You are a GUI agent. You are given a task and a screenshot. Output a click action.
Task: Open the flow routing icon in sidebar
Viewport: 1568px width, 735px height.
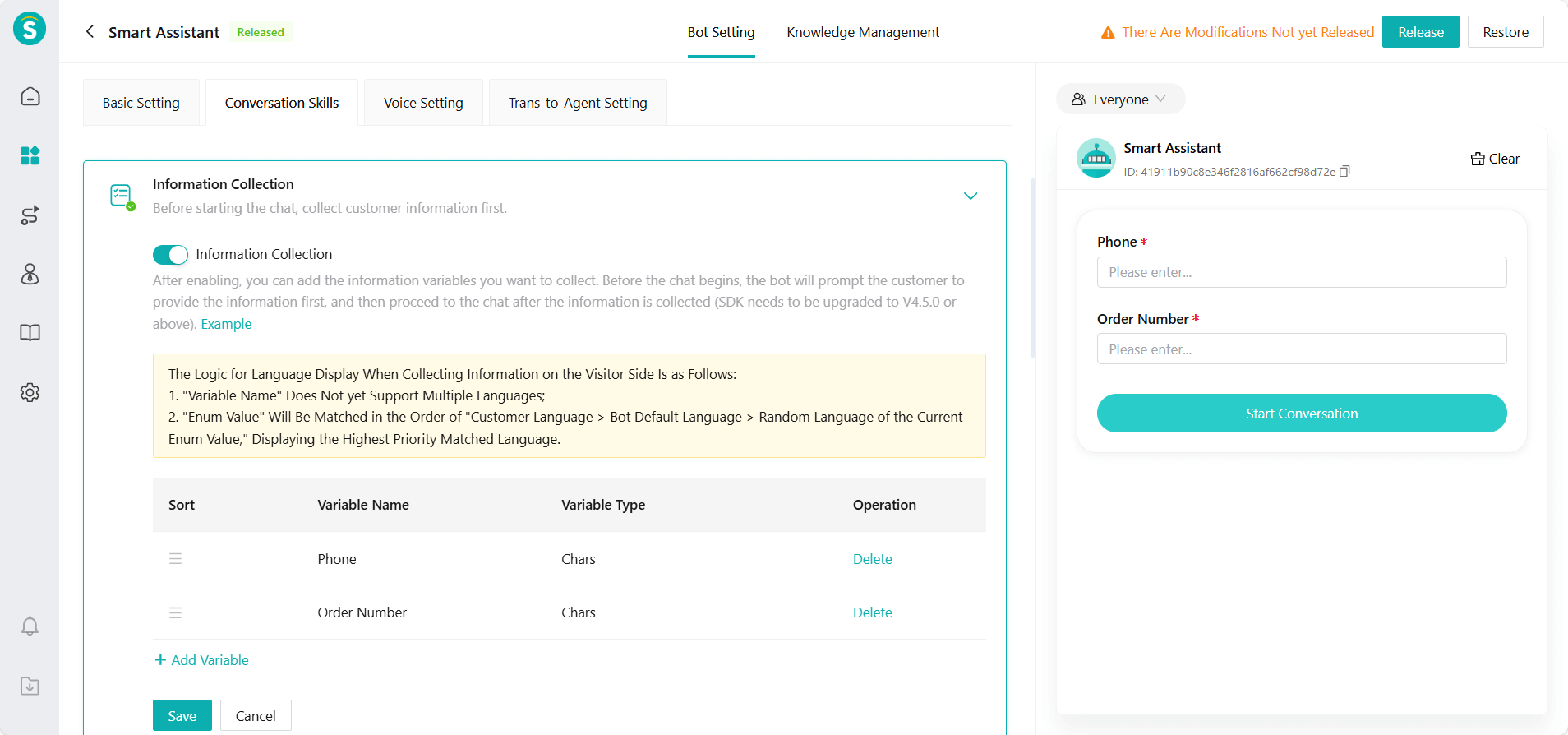click(30, 215)
